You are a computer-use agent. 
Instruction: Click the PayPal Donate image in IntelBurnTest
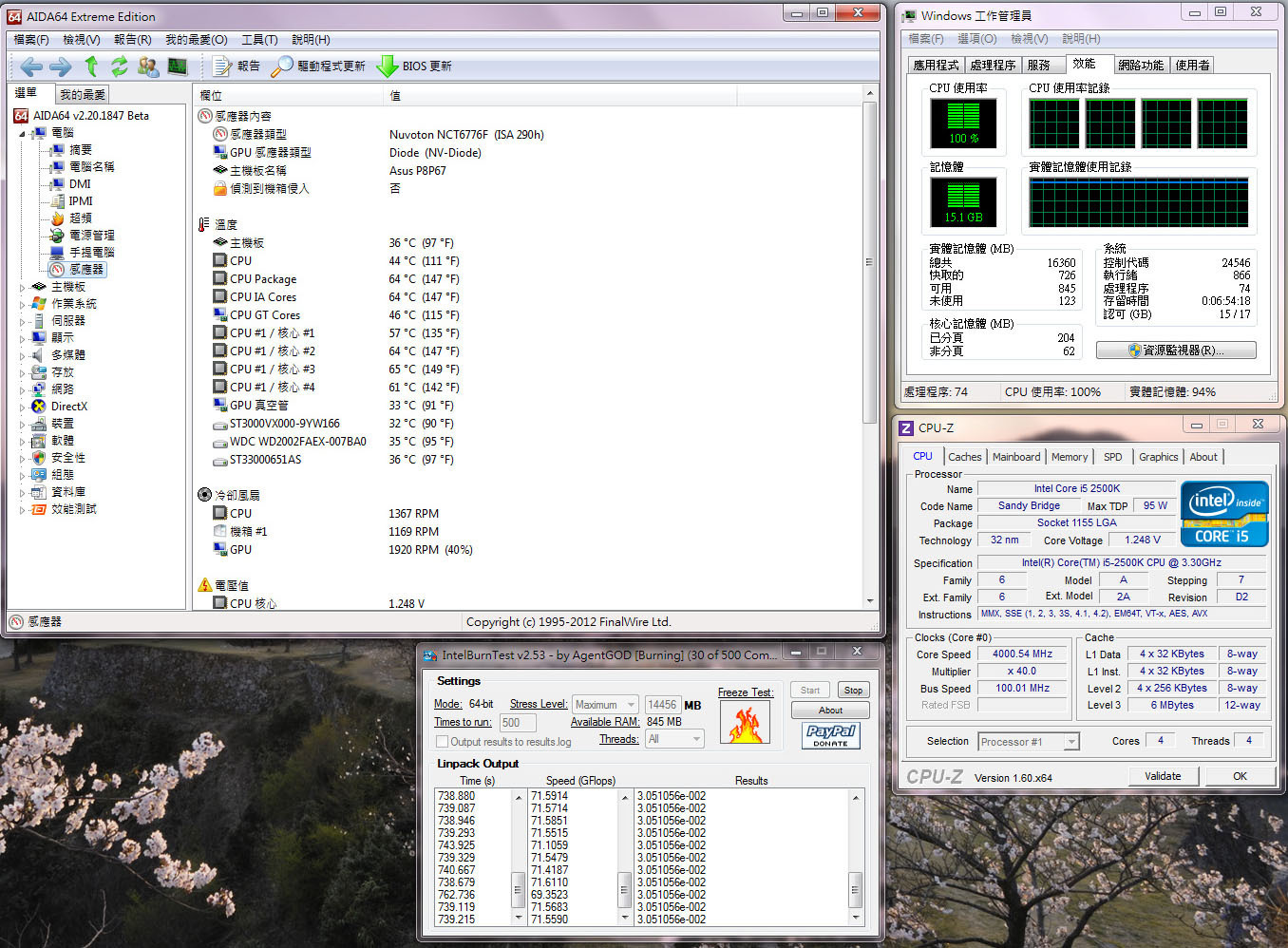click(x=831, y=735)
